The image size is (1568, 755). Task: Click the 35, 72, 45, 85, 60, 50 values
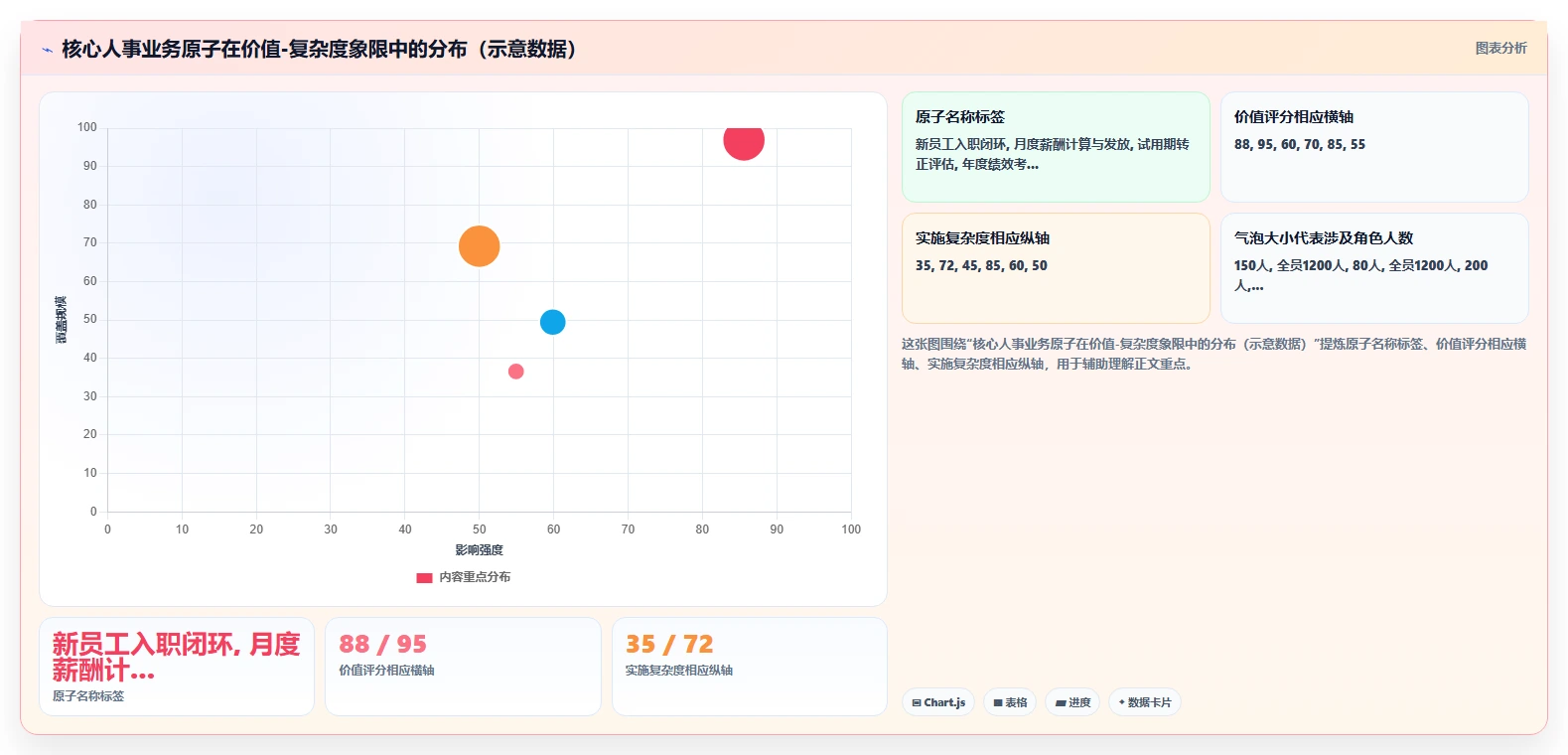(981, 265)
